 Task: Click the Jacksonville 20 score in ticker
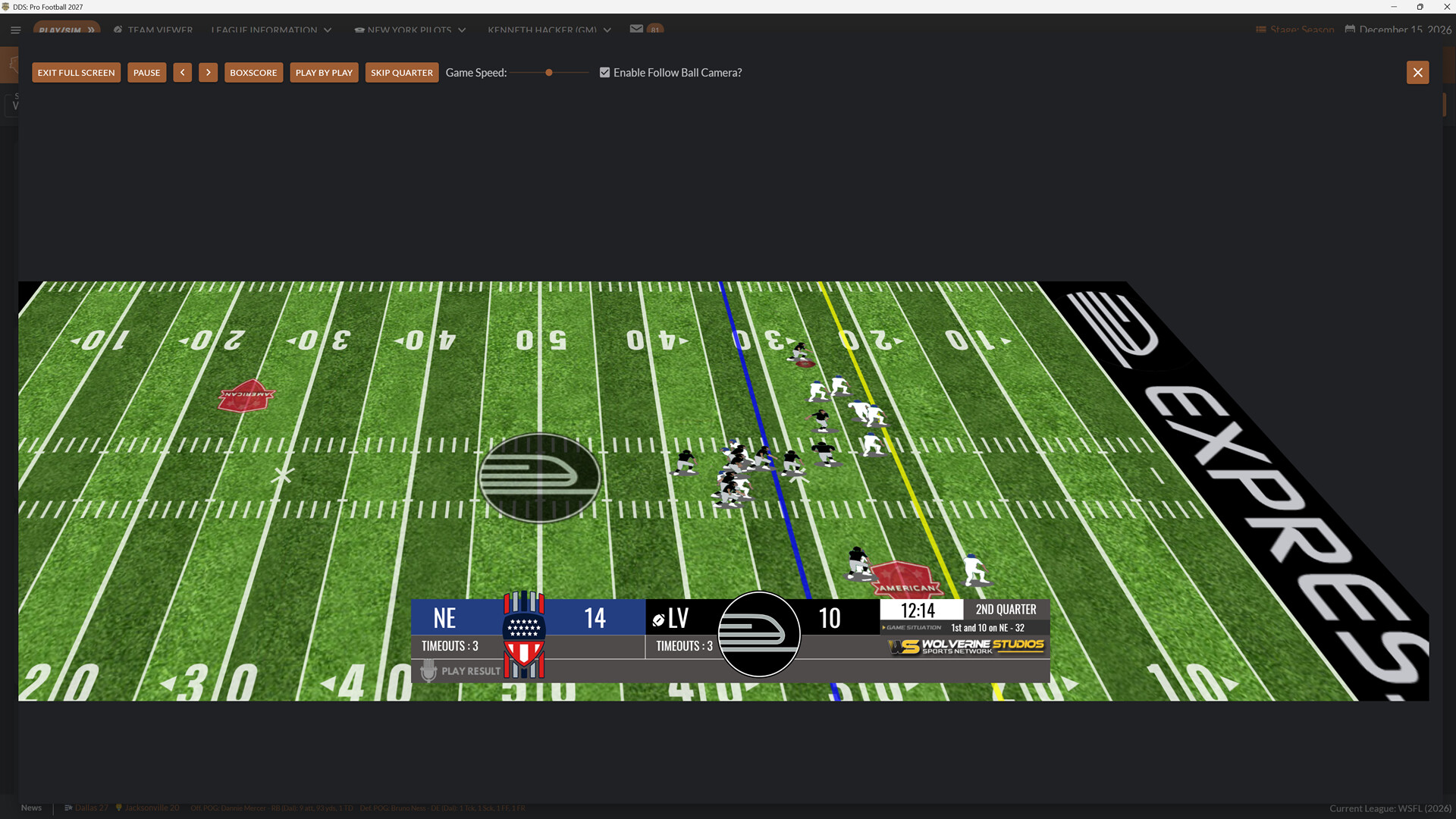pyautogui.click(x=147, y=808)
